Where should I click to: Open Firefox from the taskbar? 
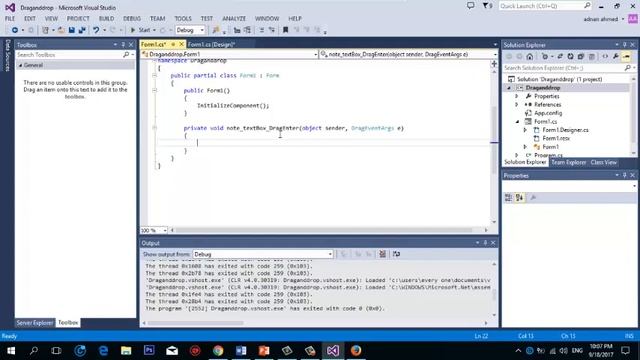[x=356, y=351]
